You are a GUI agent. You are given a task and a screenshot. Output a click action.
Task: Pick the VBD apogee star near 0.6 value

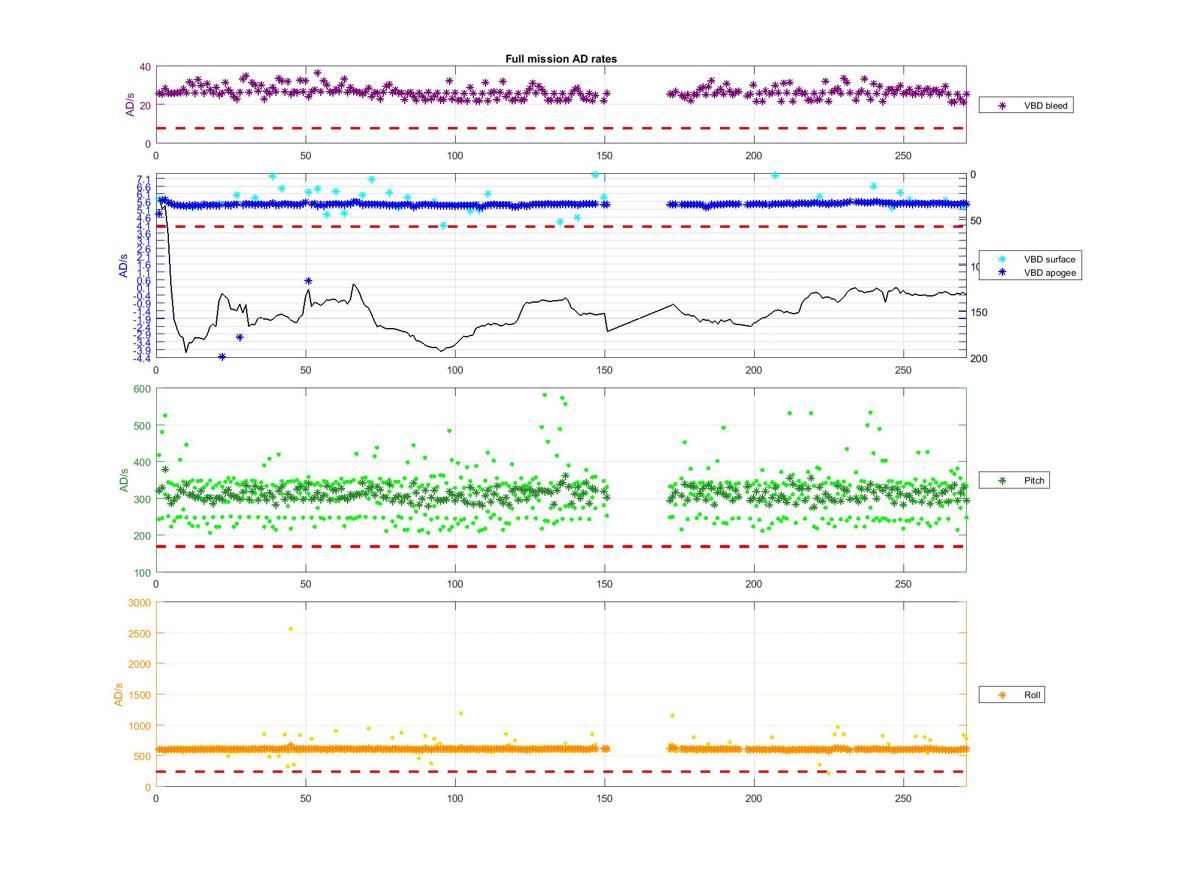pyautogui.click(x=308, y=281)
